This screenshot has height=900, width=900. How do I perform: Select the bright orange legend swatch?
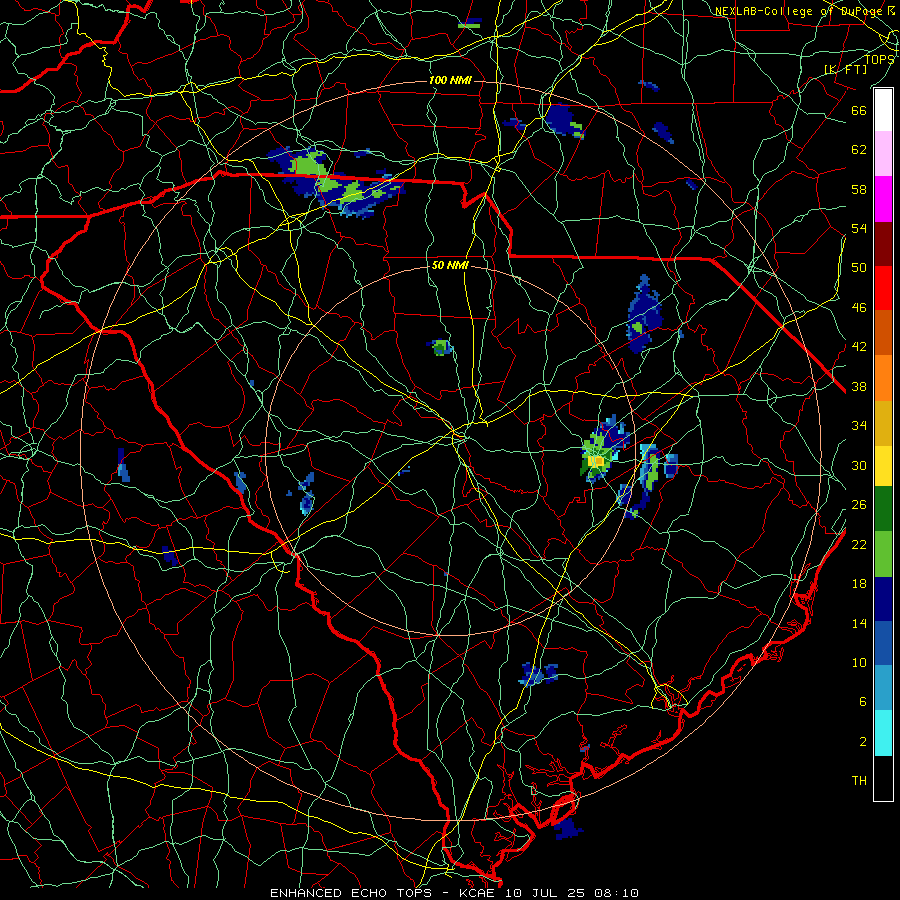883,378
